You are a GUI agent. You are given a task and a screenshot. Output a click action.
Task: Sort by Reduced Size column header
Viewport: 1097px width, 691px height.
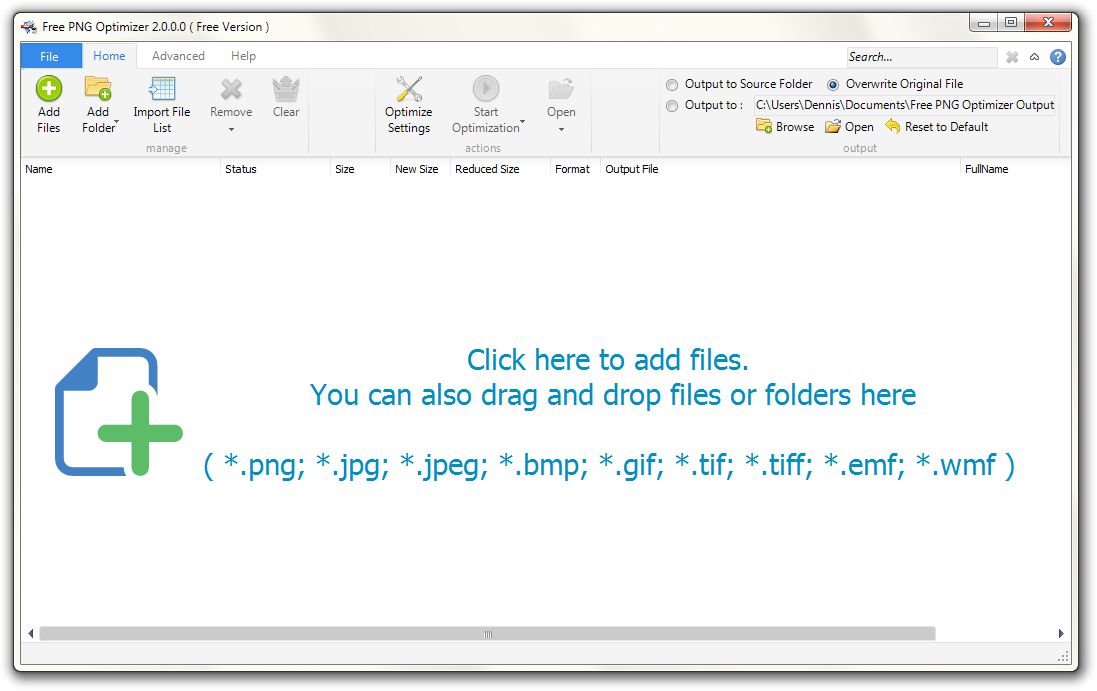(500, 169)
